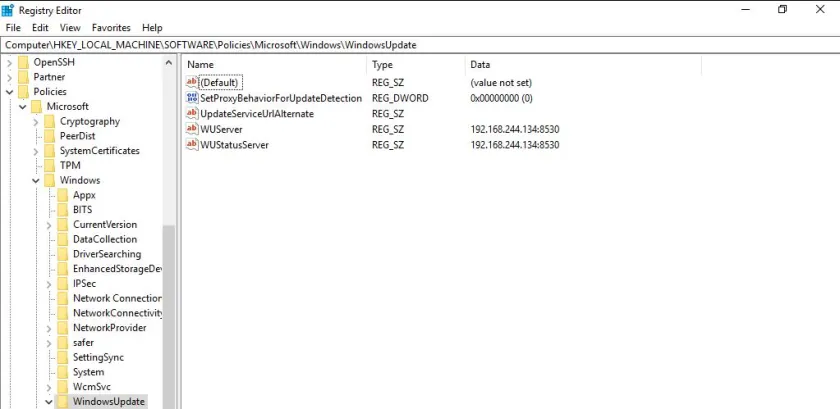Click the (Default) value icon
Image resolution: width=840 pixels, height=409 pixels.
tap(193, 82)
